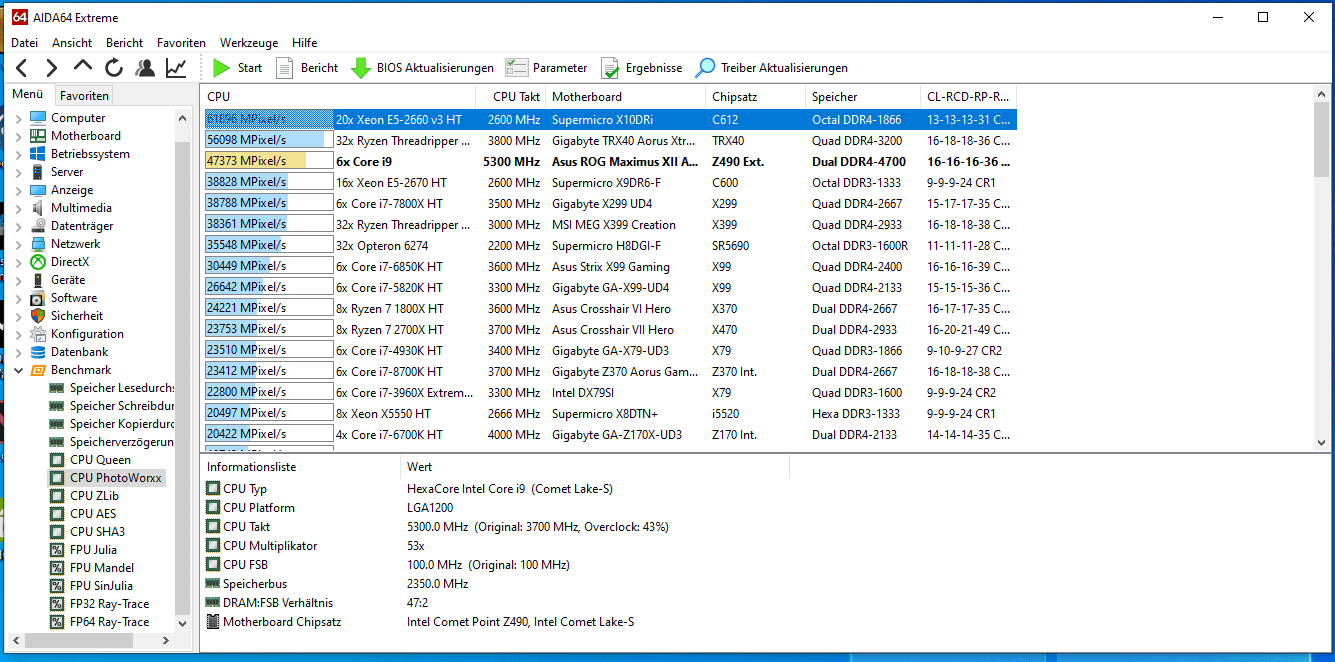
Task: Select the CPU Queen benchmark
Action: (100, 460)
